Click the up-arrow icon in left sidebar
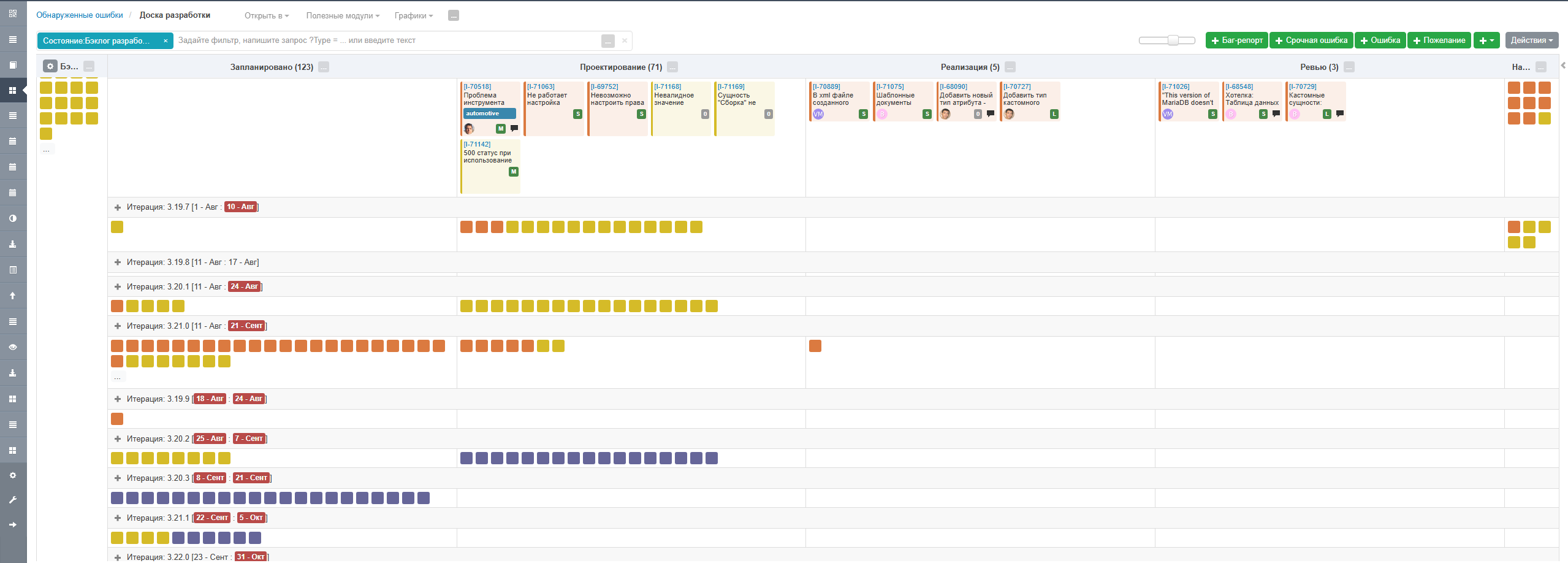This screenshot has height=563, width=1568. [13, 296]
